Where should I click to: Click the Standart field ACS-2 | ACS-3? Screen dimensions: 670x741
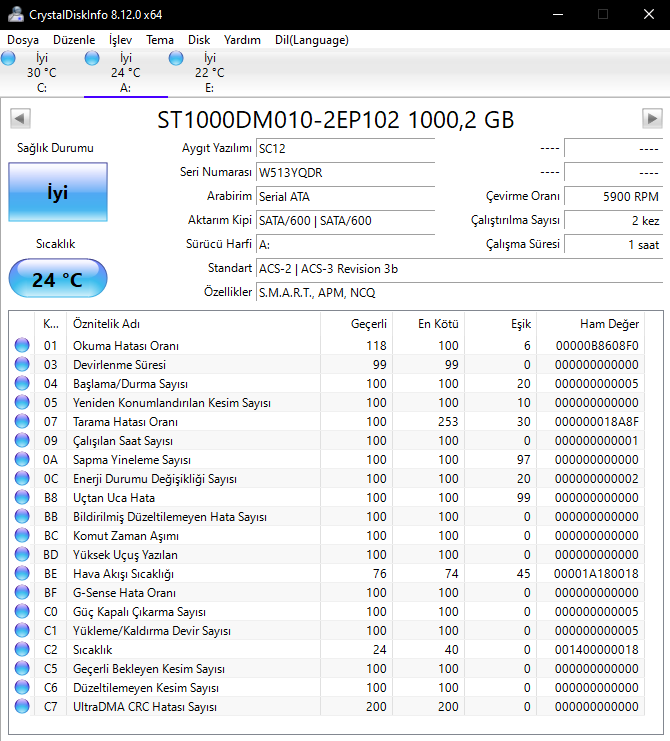pyautogui.click(x=459, y=269)
